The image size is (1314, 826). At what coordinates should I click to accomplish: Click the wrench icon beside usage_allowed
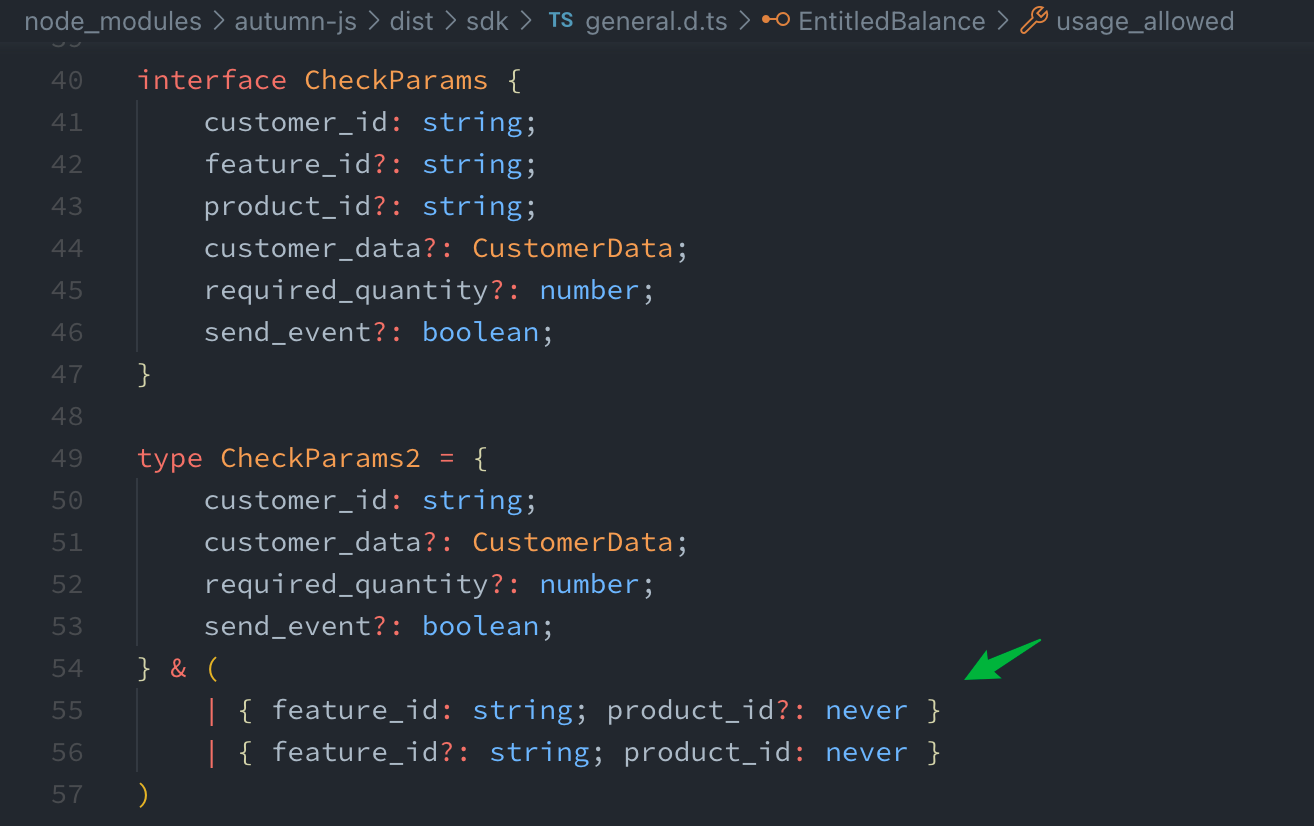(1033, 21)
